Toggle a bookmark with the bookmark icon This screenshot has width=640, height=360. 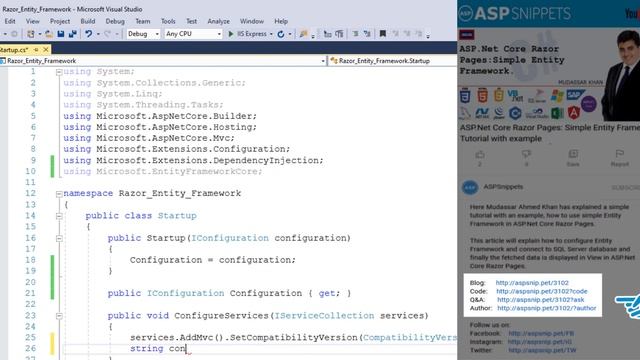point(382,34)
